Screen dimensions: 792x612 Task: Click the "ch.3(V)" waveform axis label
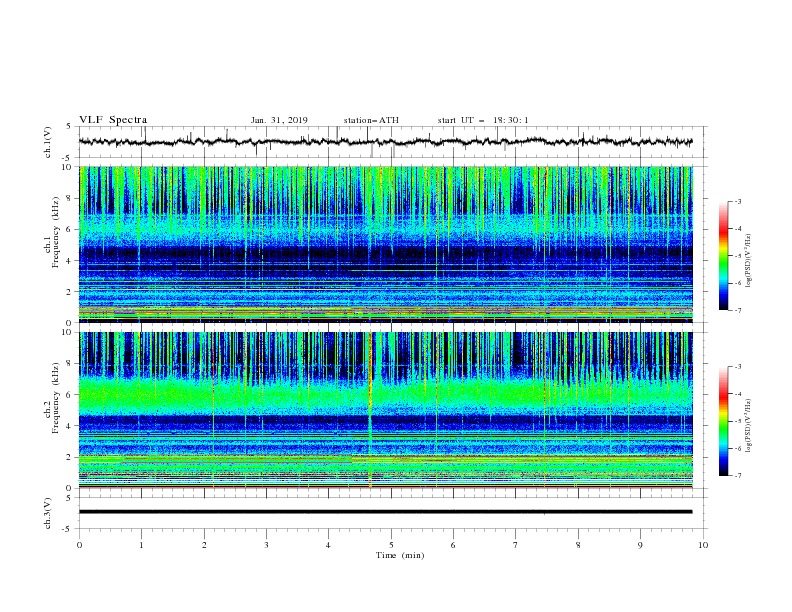pyautogui.click(x=48, y=513)
